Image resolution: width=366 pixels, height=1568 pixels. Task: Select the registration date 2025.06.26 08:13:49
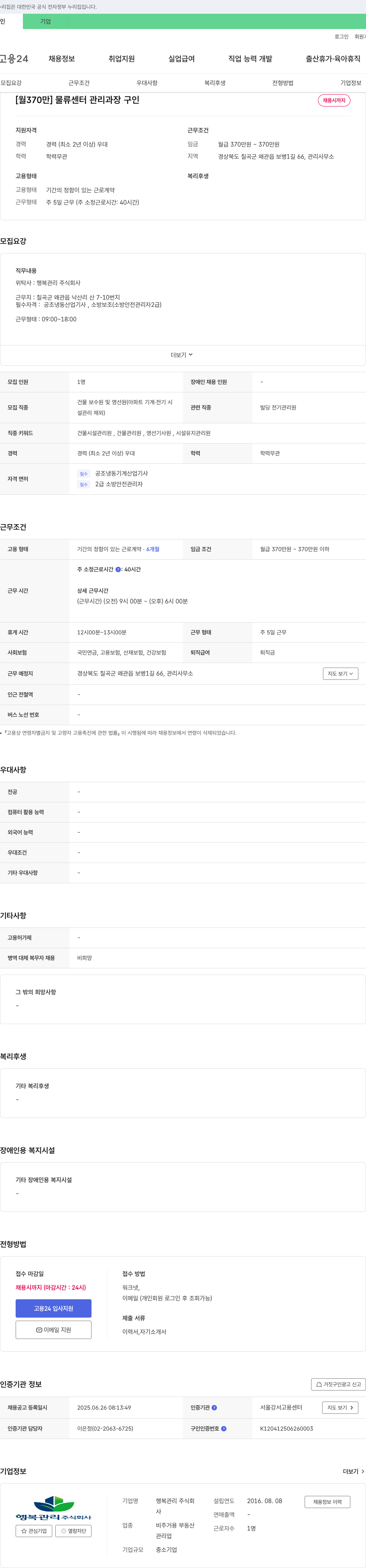point(104,1408)
